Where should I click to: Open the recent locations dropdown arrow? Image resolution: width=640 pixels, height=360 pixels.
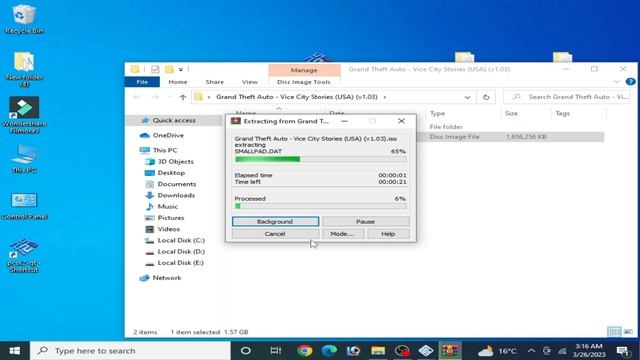170,97
